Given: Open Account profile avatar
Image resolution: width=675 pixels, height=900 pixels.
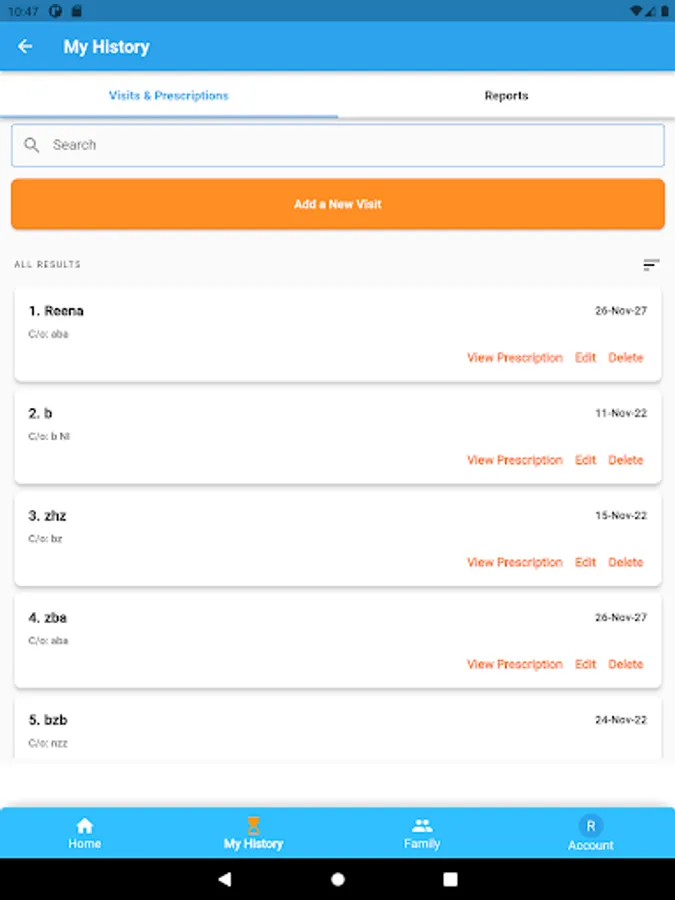Looking at the screenshot, I should [x=591, y=825].
